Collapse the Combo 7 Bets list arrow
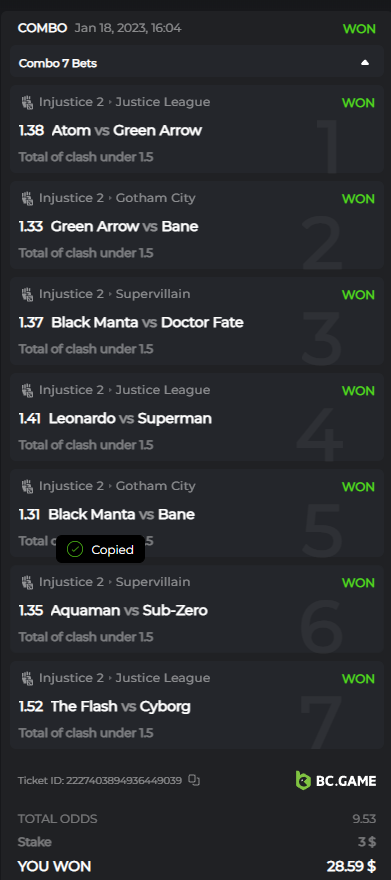 tap(365, 63)
